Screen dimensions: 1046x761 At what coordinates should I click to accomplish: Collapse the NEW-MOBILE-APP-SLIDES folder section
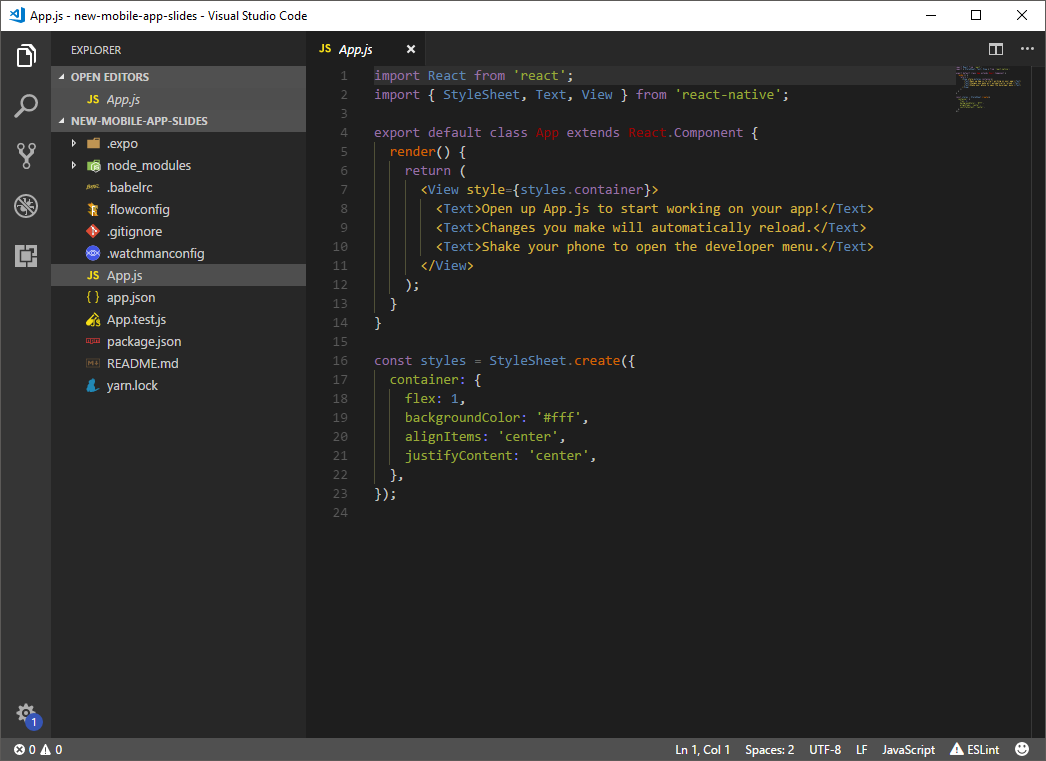[x=179, y=121]
